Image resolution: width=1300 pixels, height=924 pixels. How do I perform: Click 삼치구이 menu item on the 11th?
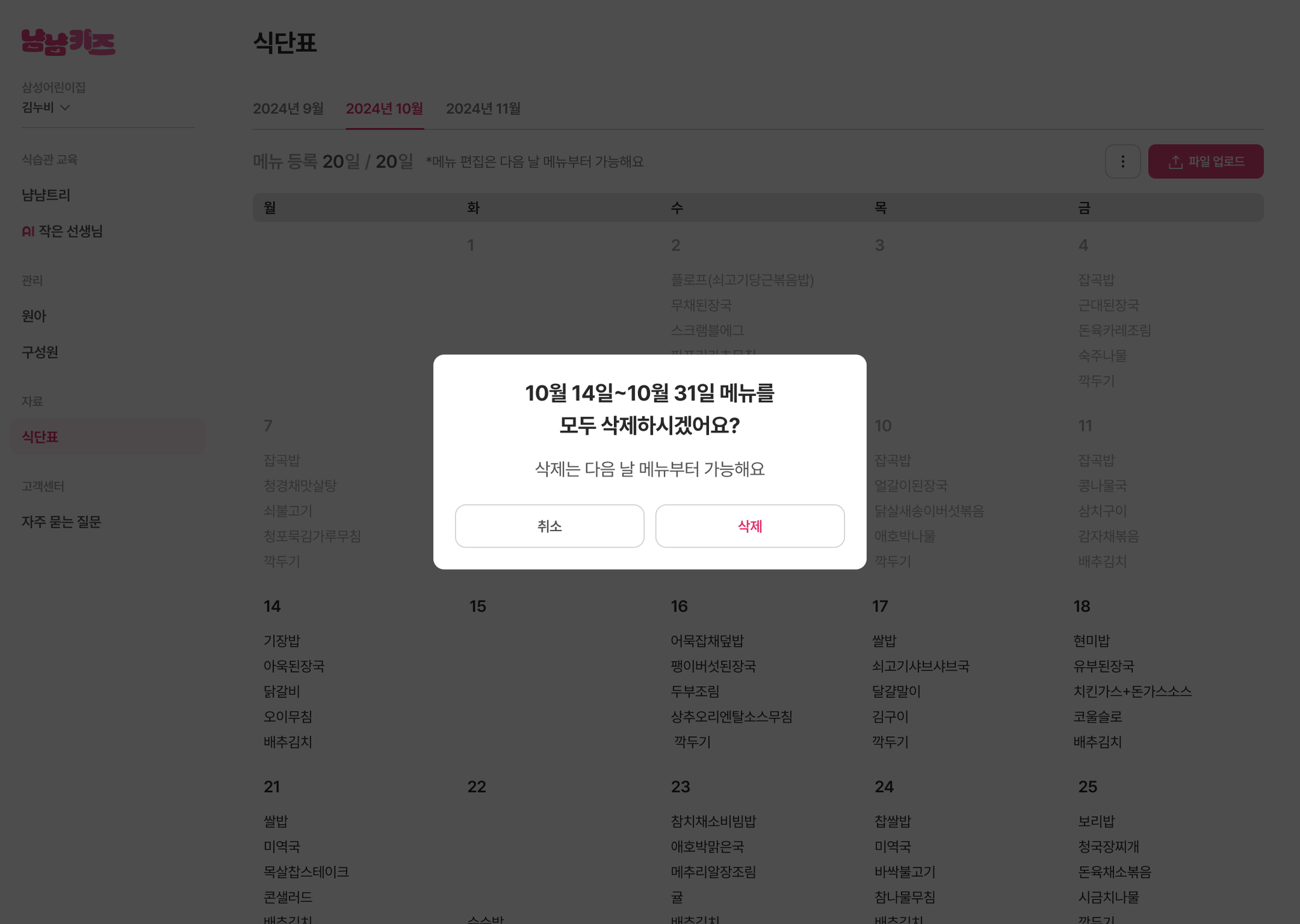(1103, 510)
